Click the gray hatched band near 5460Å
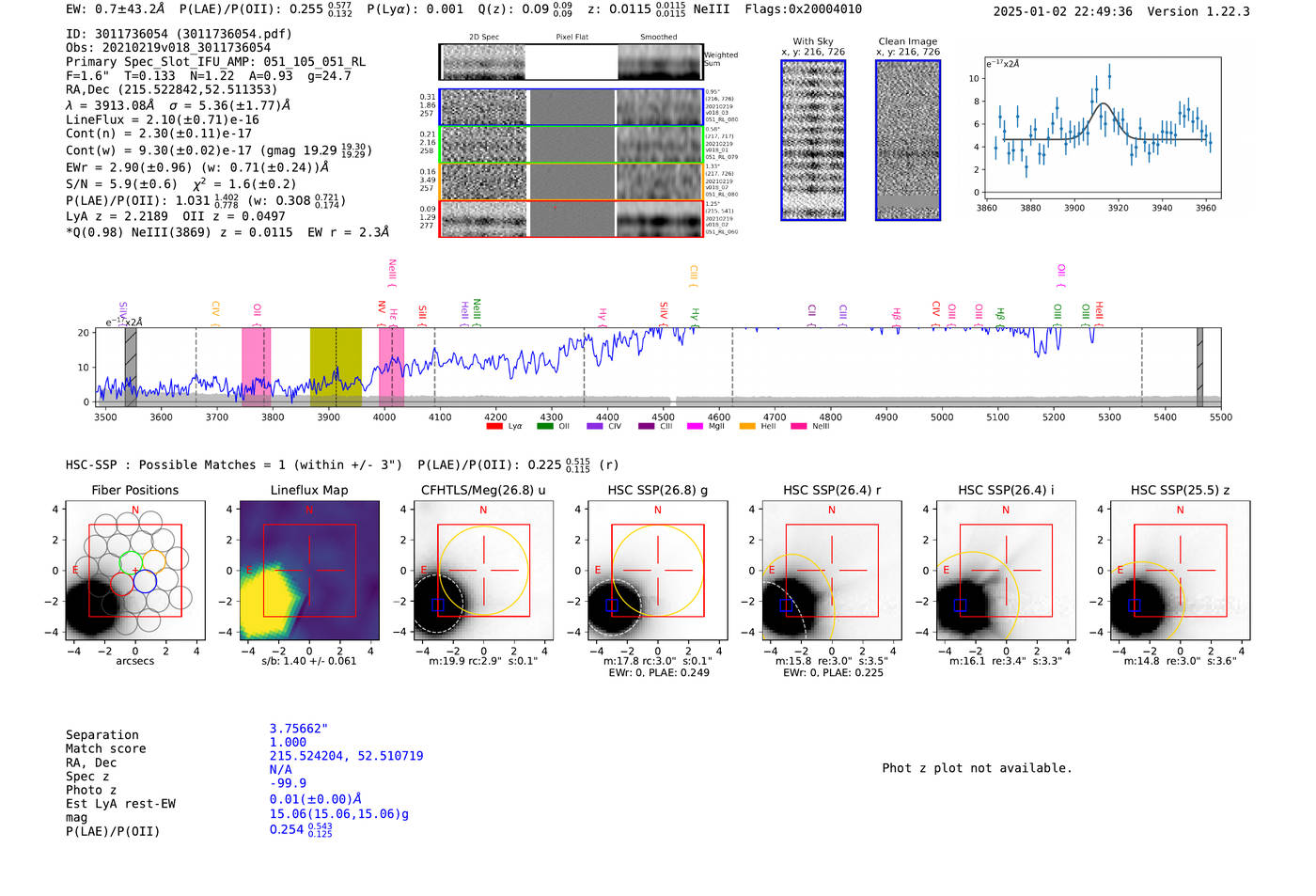 coord(1199,368)
